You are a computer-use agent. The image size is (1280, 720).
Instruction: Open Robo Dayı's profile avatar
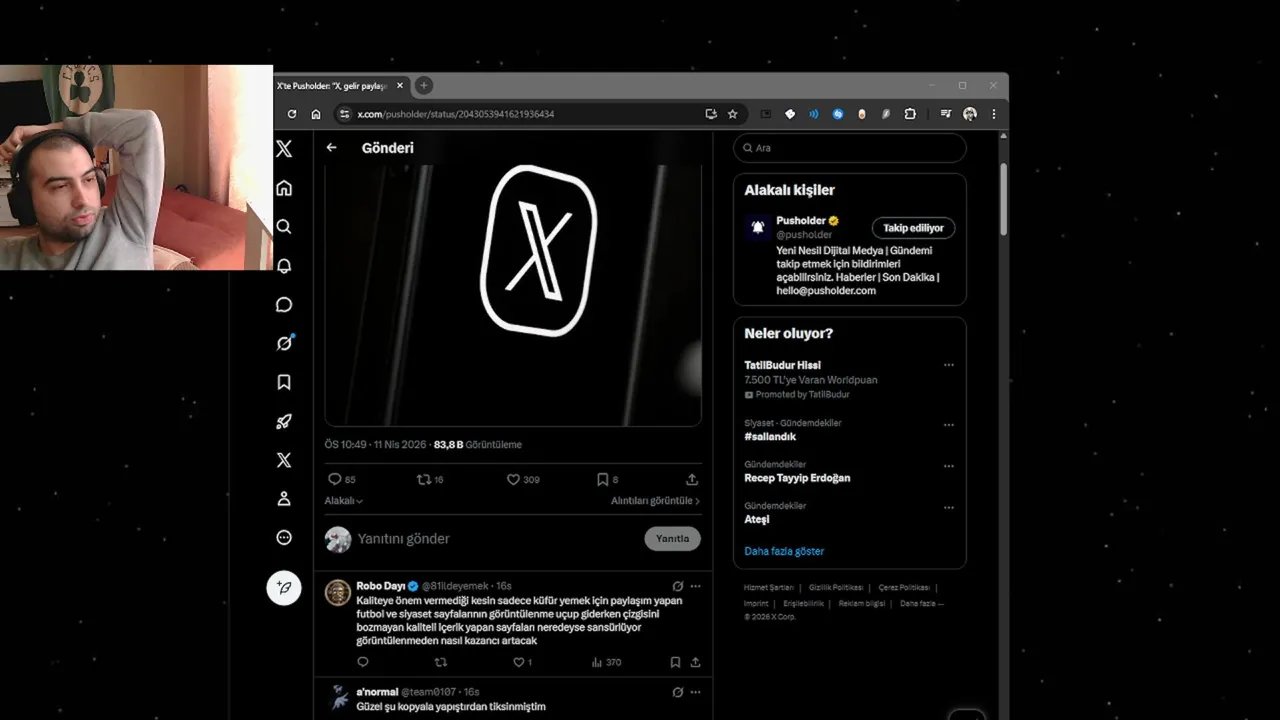(338, 592)
